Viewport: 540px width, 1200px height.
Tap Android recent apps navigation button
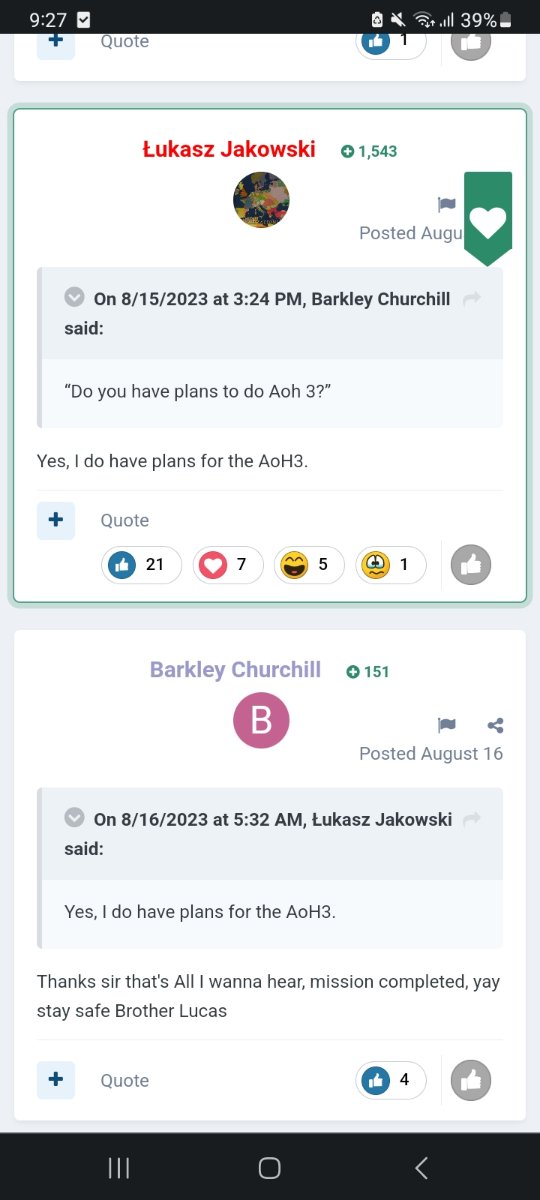(119, 1167)
